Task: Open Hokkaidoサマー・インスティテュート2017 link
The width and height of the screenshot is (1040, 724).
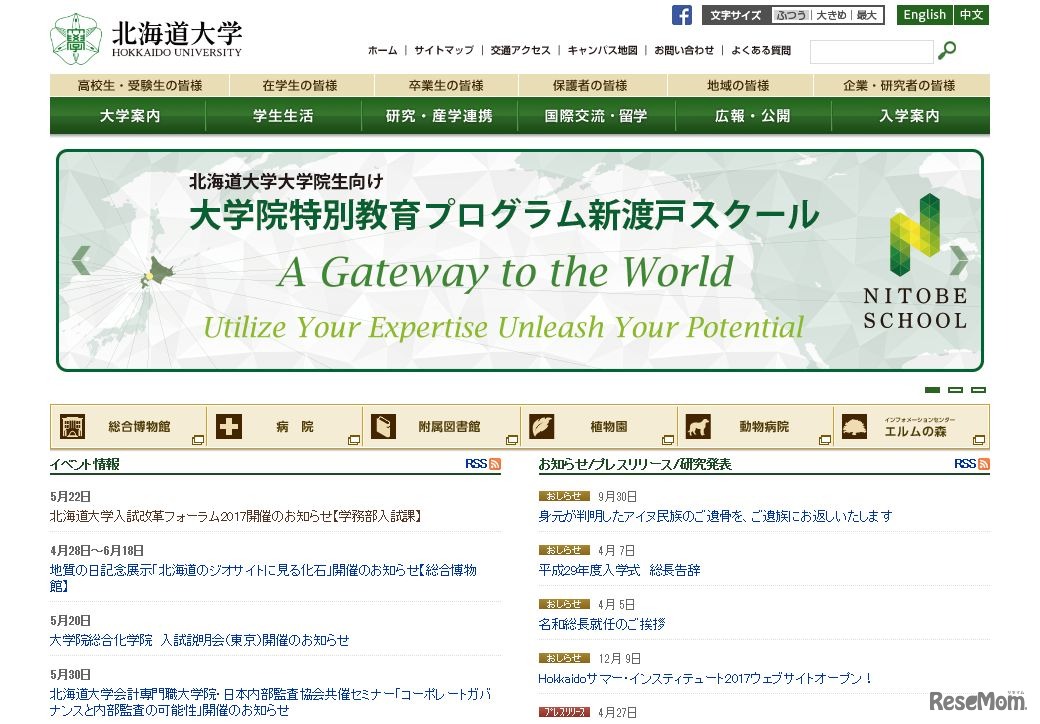Action: click(x=706, y=678)
